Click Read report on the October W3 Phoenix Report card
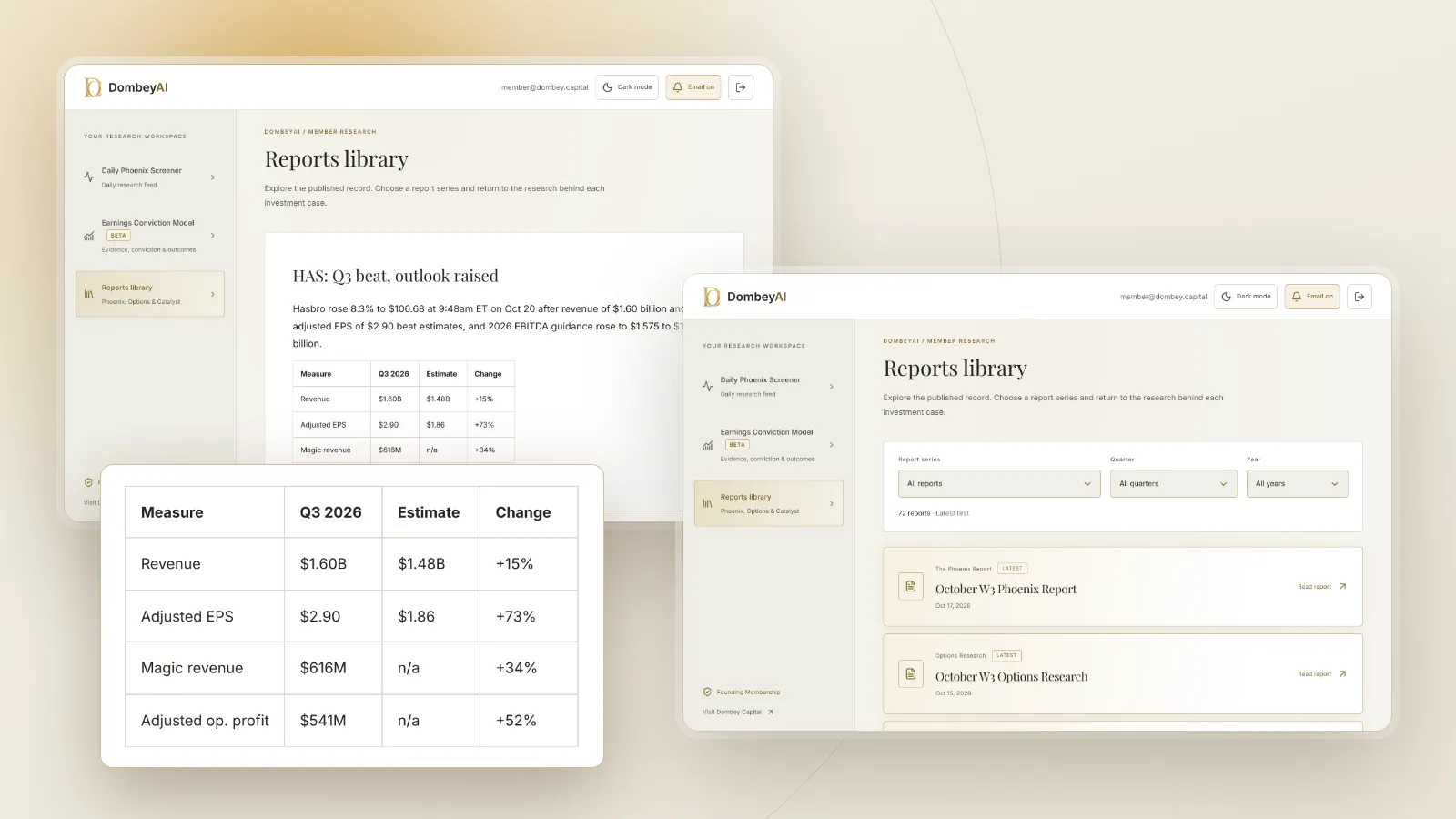Image resolution: width=1456 pixels, height=819 pixels. coord(1314,587)
